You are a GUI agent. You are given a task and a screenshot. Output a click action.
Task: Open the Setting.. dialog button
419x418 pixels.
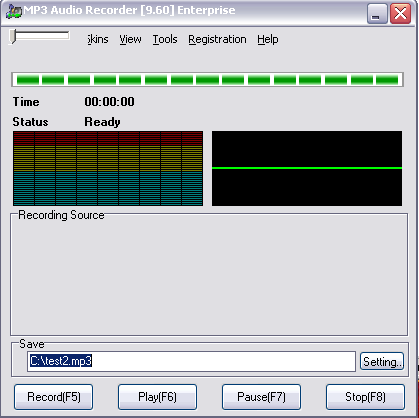pyautogui.click(x=382, y=361)
